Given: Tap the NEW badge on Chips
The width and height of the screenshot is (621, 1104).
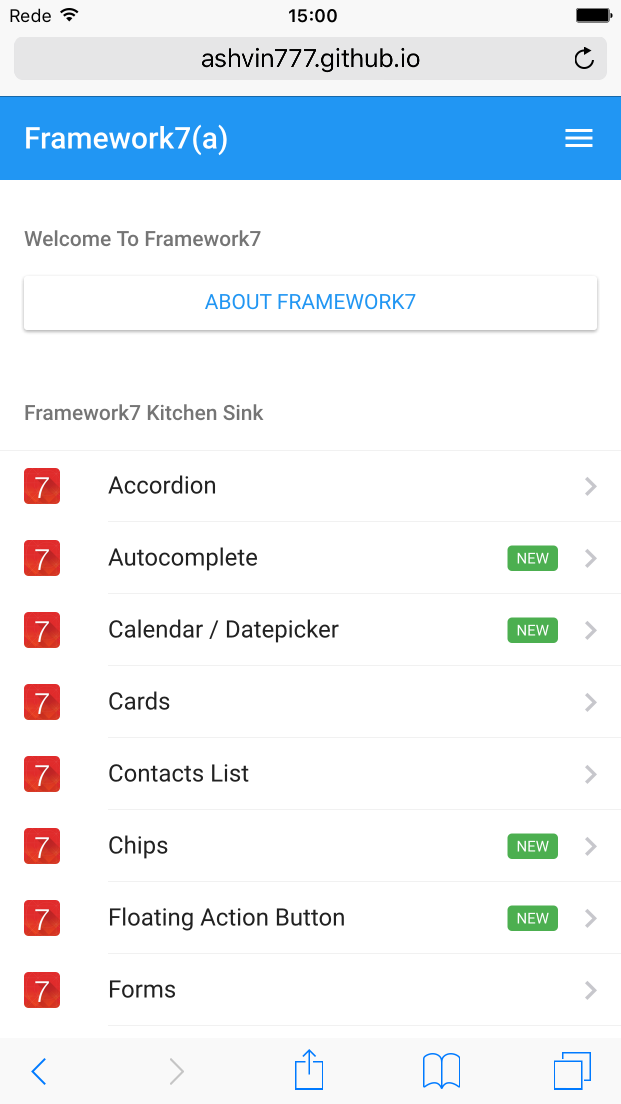Looking at the screenshot, I should (x=532, y=846).
